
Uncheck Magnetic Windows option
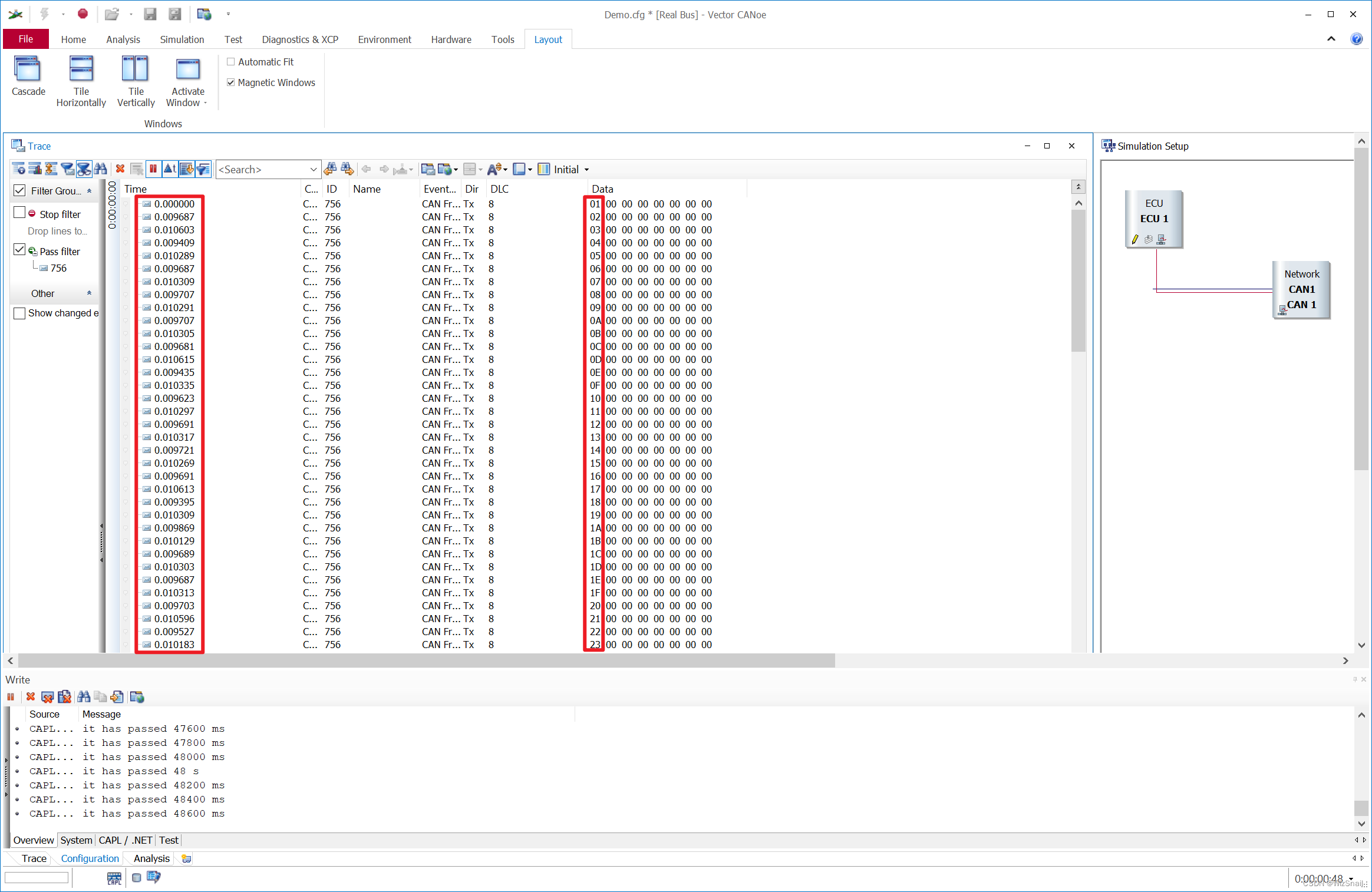tap(231, 82)
